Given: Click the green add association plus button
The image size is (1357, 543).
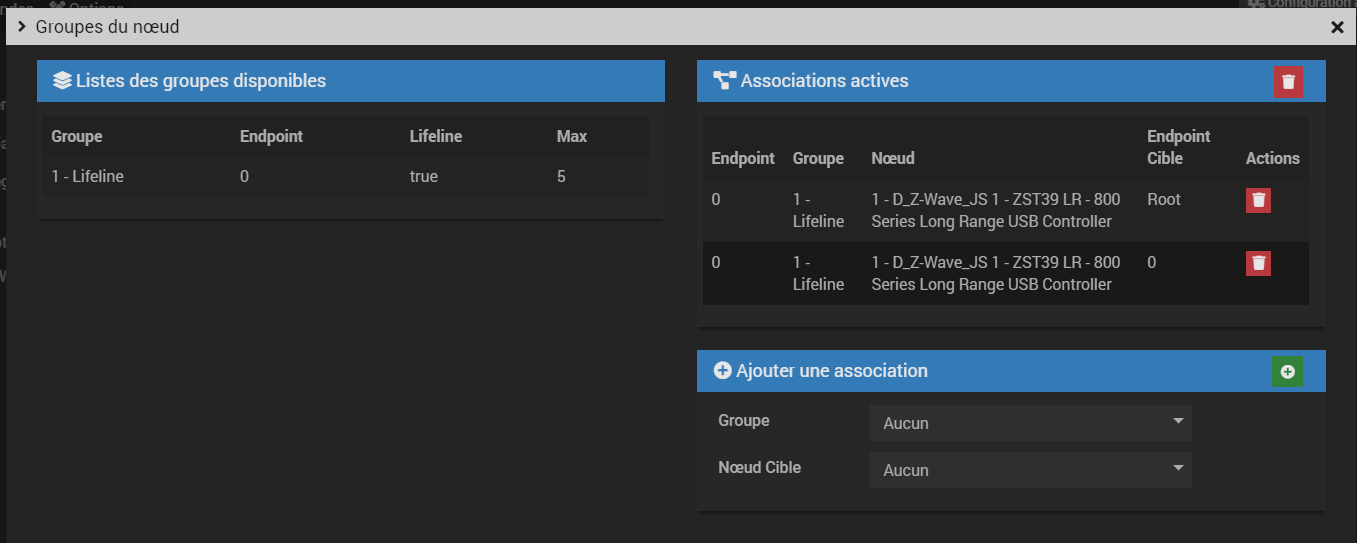Looking at the screenshot, I should pyautogui.click(x=1287, y=372).
